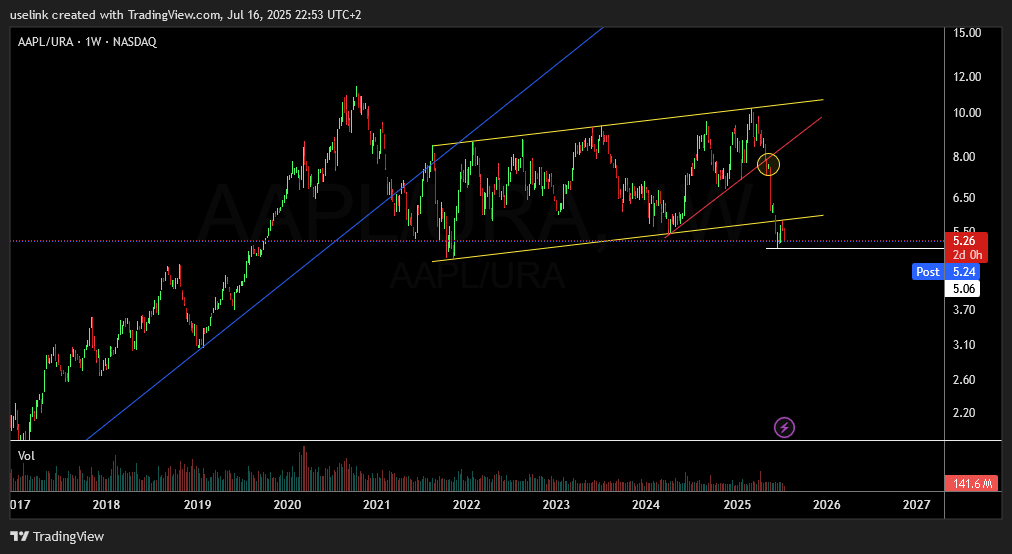This screenshot has height=554, width=1012.
Task: Click the 6.50 price axis value
Action: [964, 198]
